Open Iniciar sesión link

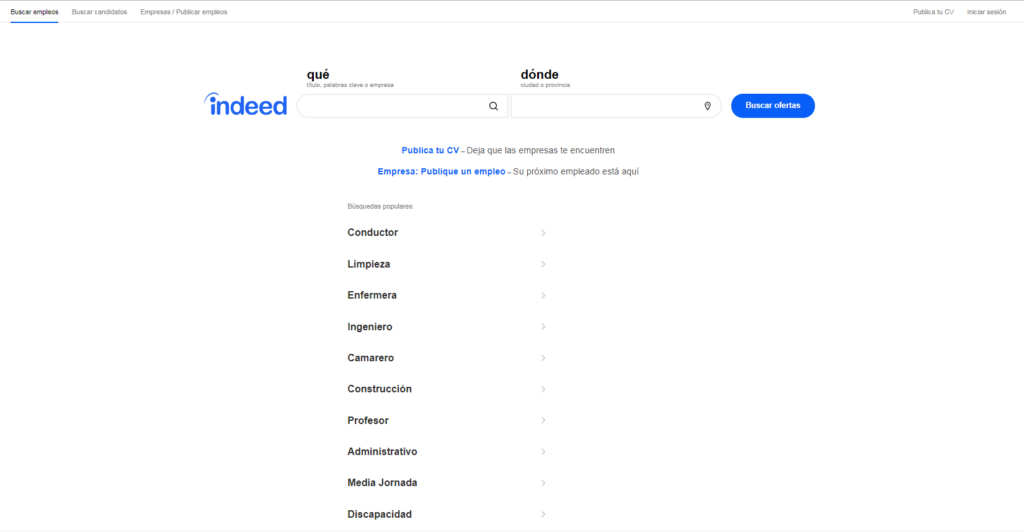(x=986, y=12)
